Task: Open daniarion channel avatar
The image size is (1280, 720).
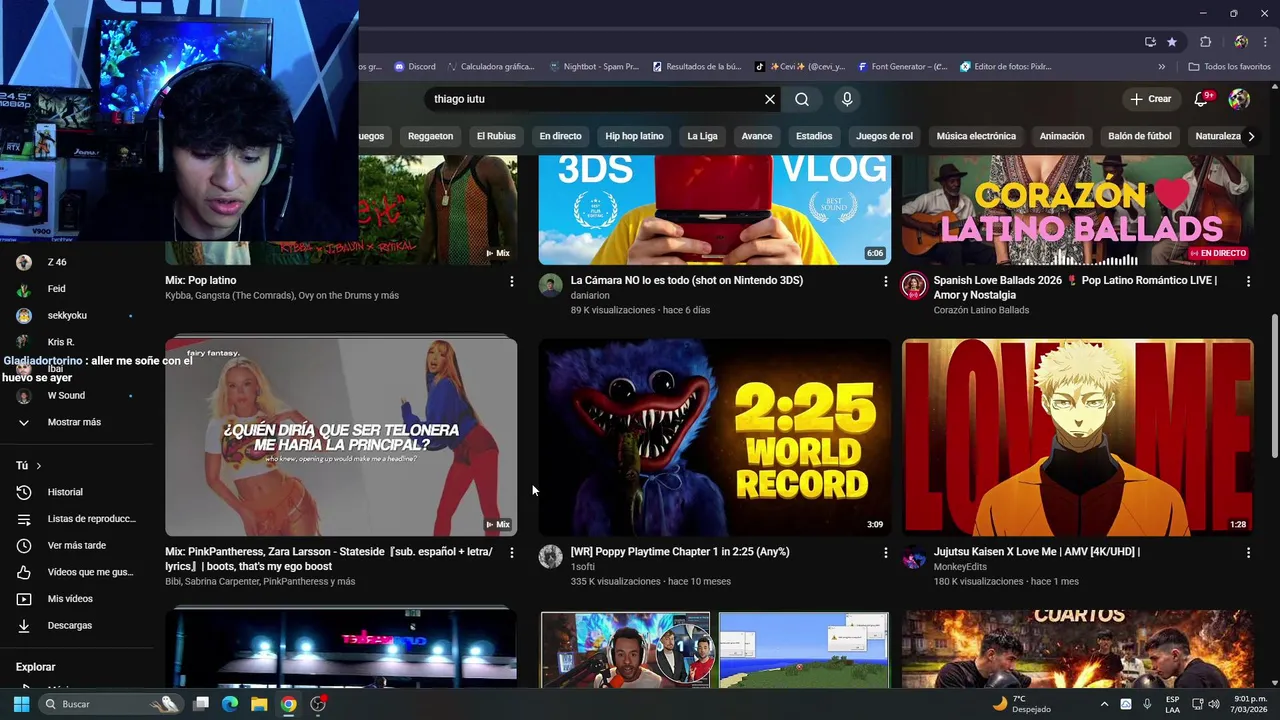Action: click(551, 286)
